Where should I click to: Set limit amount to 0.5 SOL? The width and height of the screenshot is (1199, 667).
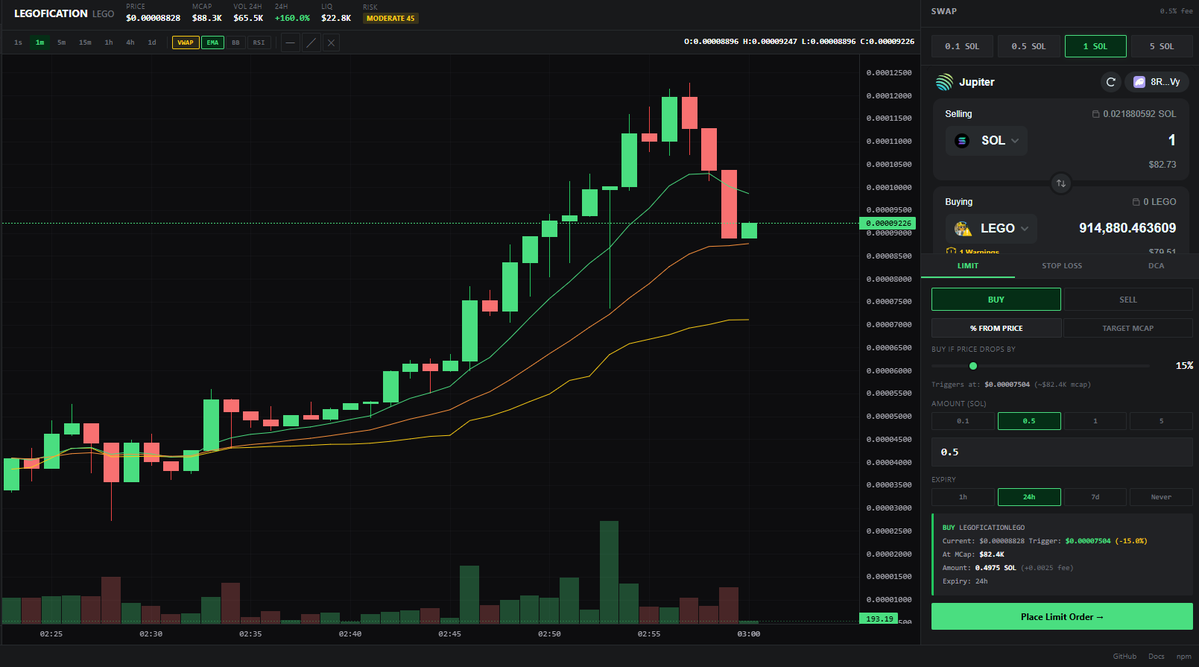1029,421
